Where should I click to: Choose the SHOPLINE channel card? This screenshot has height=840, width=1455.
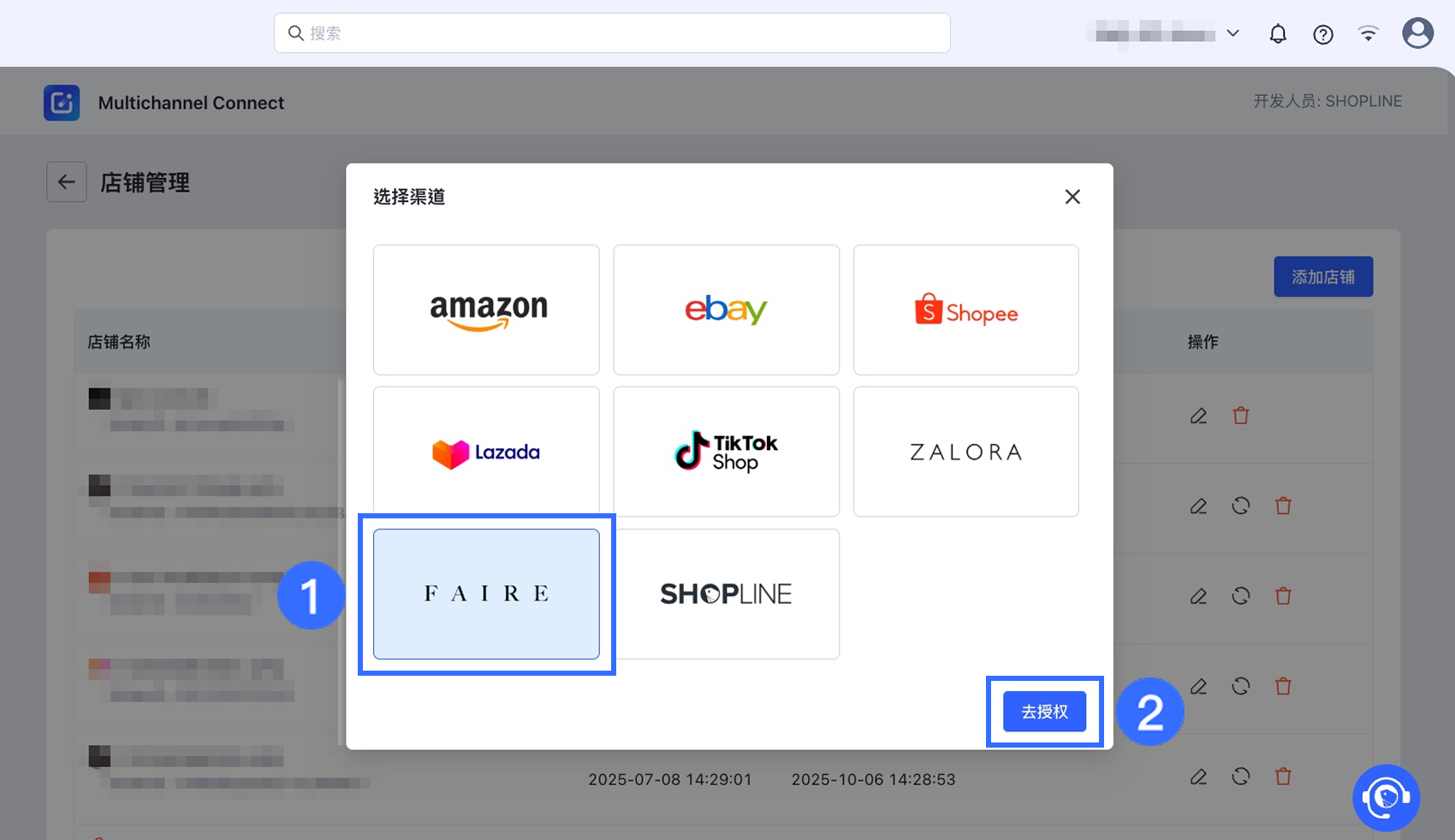(726, 594)
